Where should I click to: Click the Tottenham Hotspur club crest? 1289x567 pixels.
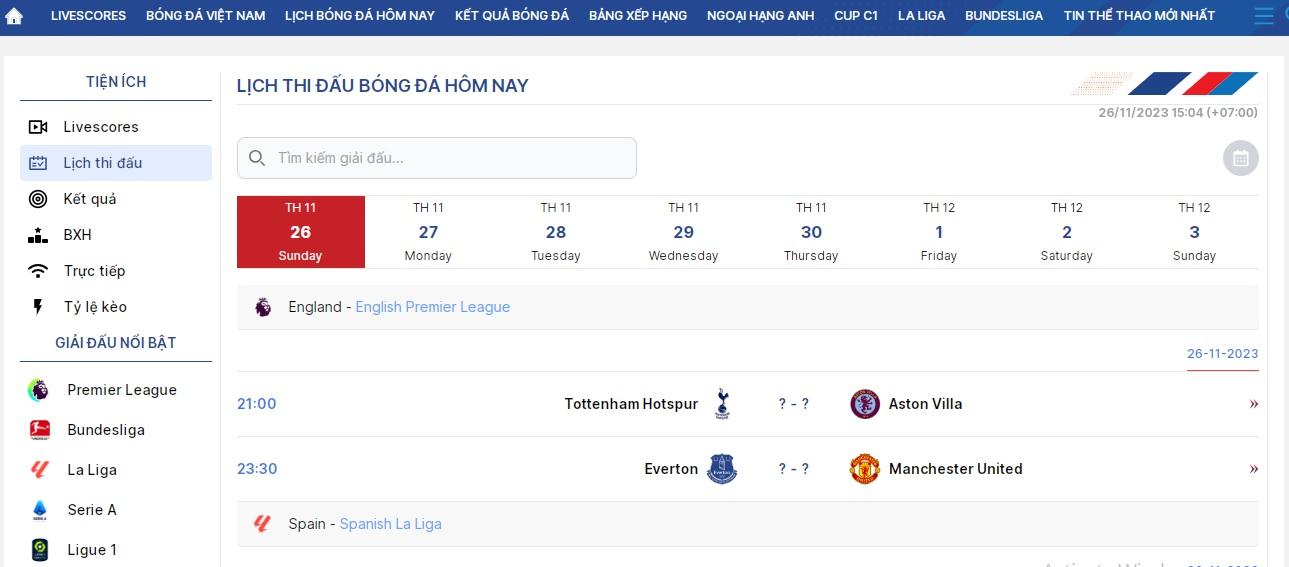722,404
